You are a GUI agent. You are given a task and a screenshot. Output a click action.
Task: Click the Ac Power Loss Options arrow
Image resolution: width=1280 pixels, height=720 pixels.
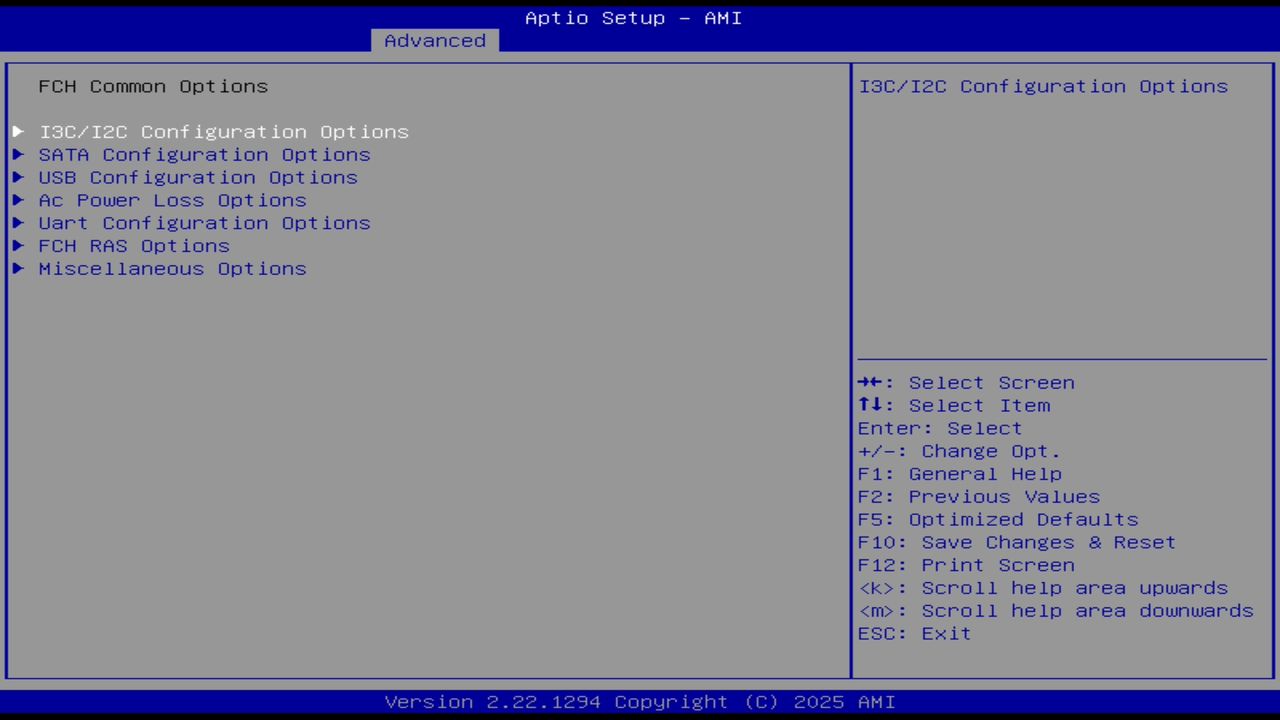(18, 200)
